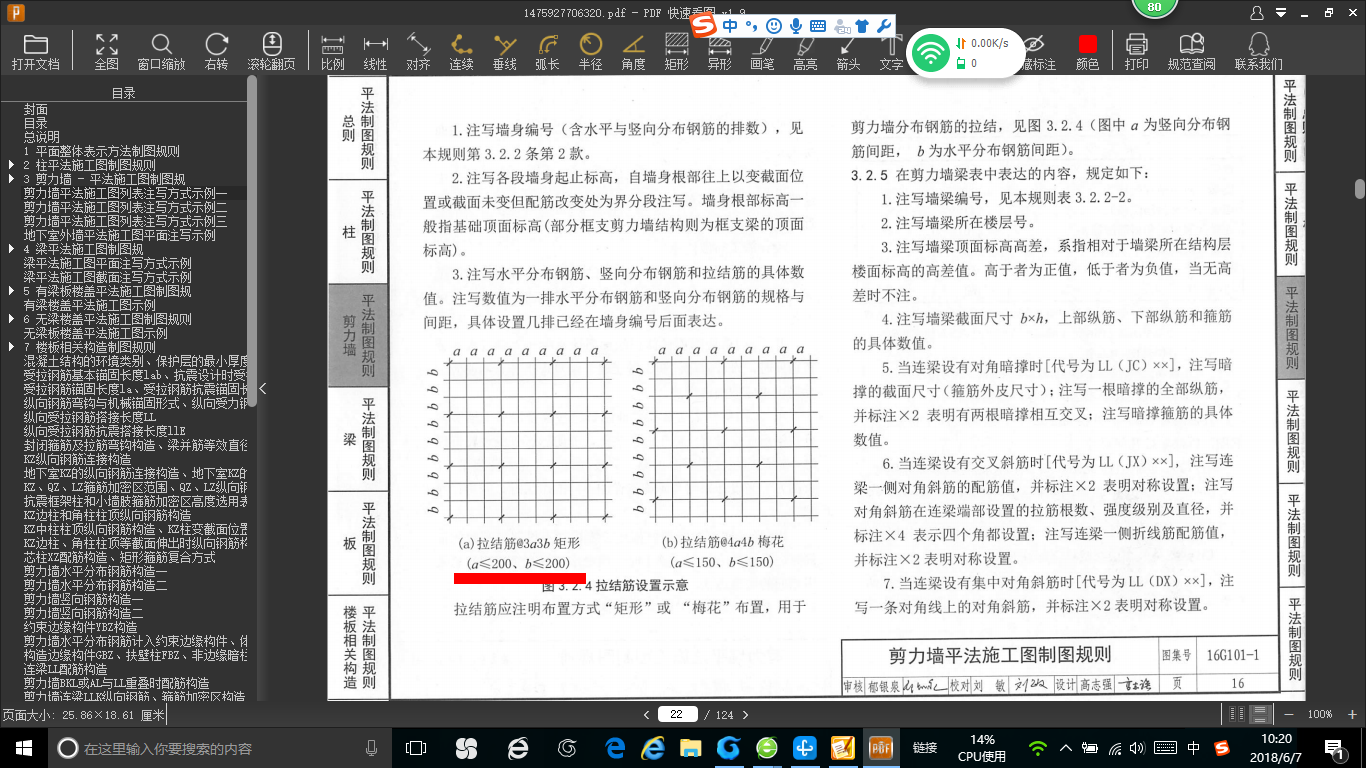Collapse the outline sidebar with chevron
The width and height of the screenshot is (1366, 768).
(x=262, y=388)
